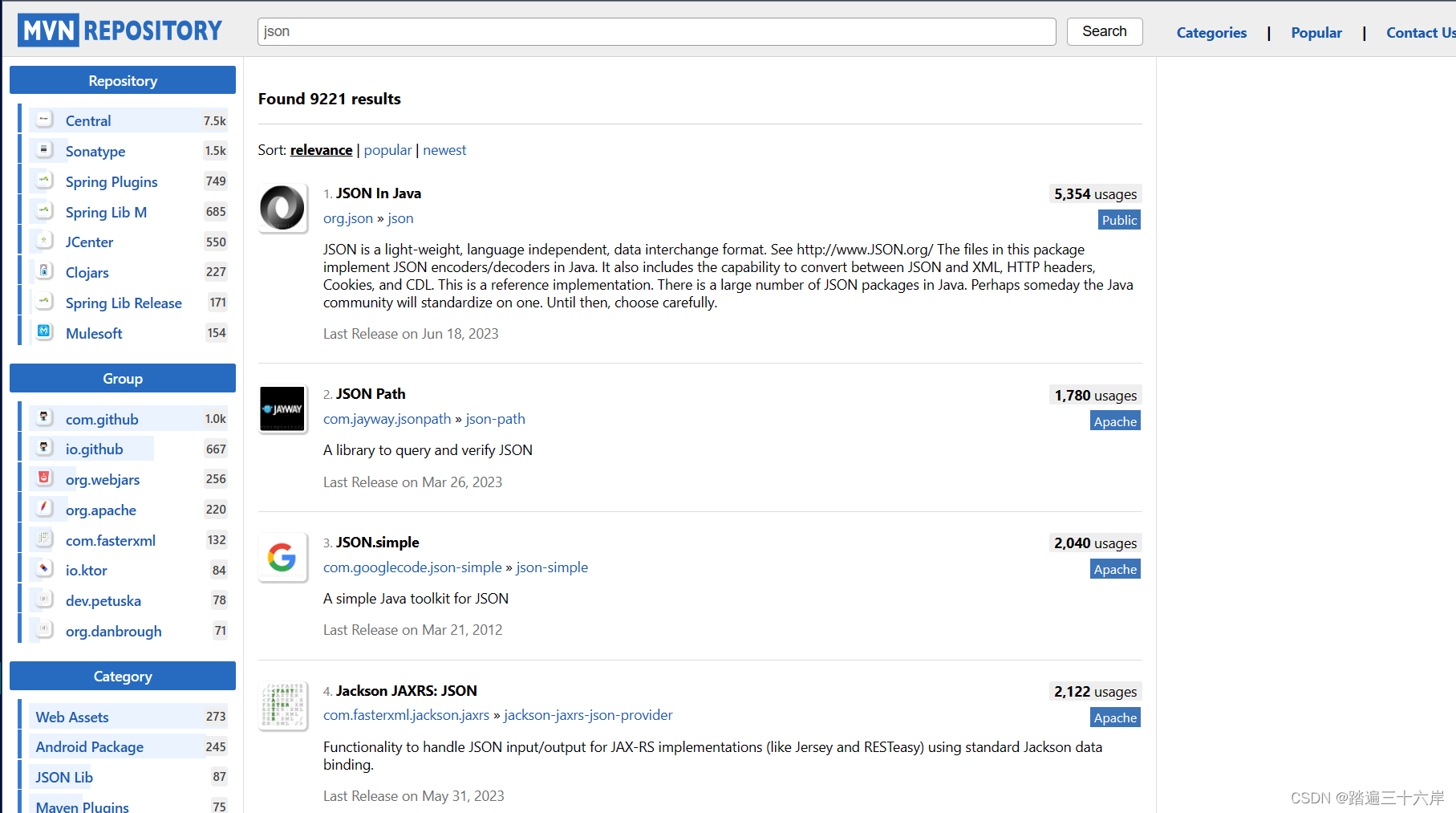The height and width of the screenshot is (813, 1456).
Task: Focus the search input containing json
Action: 656,31
